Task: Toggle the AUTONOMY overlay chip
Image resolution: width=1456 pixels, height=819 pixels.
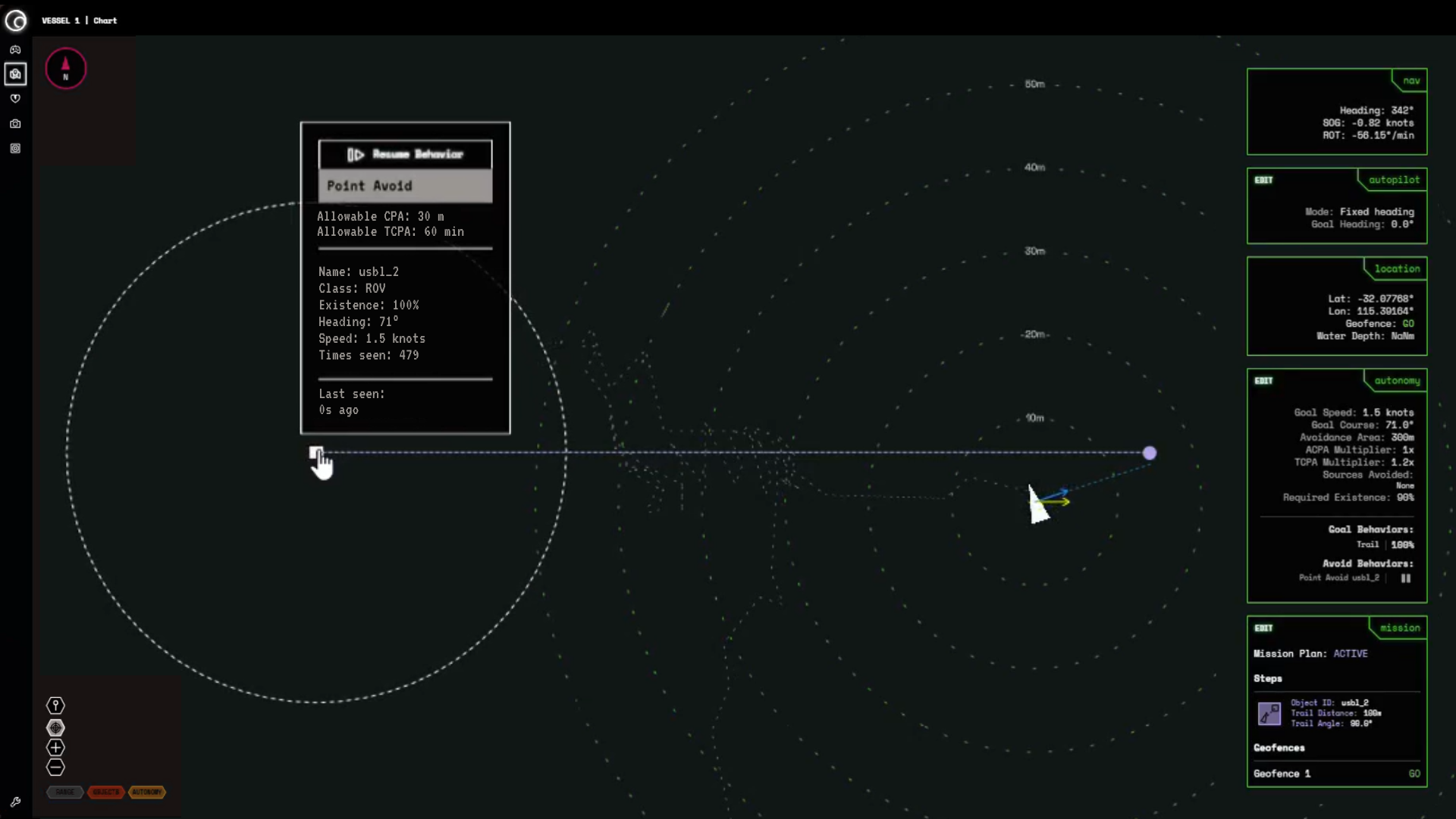Action: click(x=147, y=792)
